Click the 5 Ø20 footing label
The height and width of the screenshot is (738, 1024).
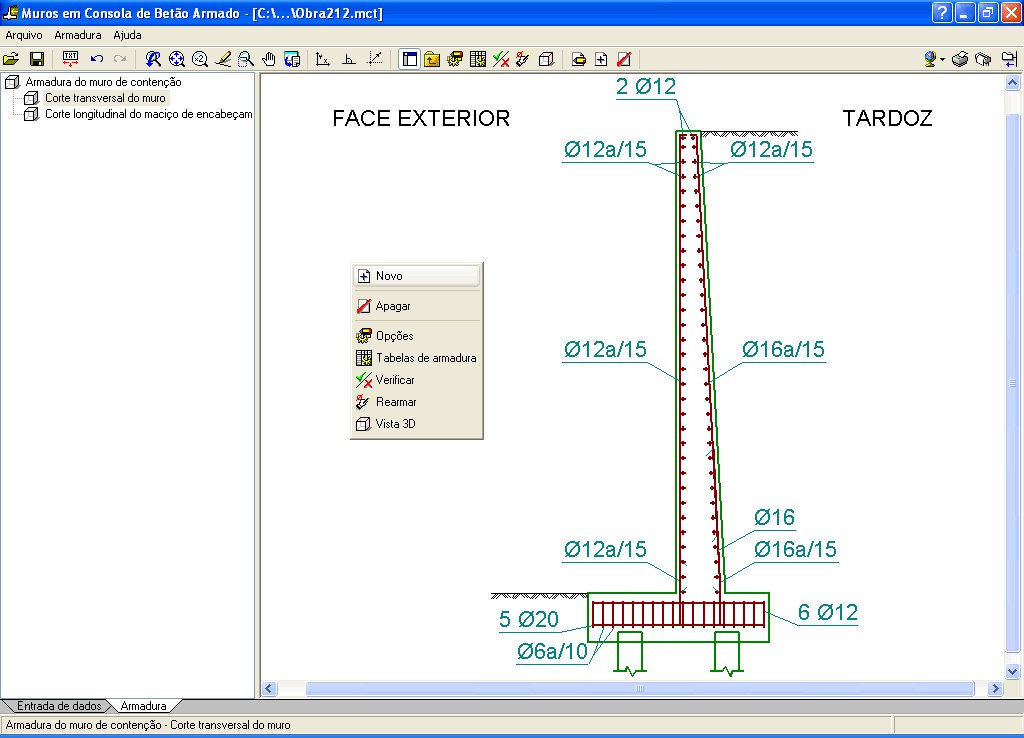[x=528, y=619]
